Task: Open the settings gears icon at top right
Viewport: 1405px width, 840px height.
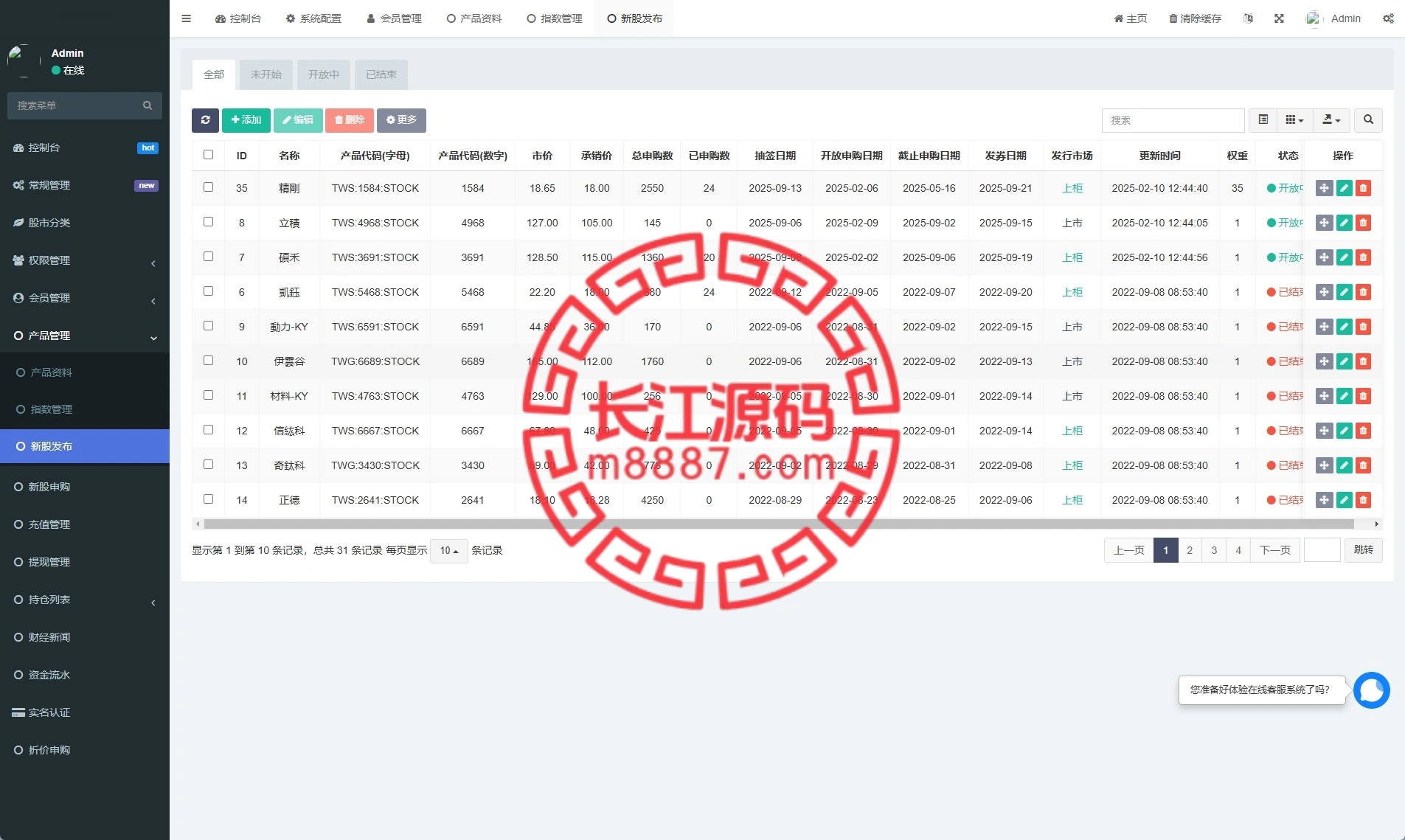Action: coord(1388,18)
